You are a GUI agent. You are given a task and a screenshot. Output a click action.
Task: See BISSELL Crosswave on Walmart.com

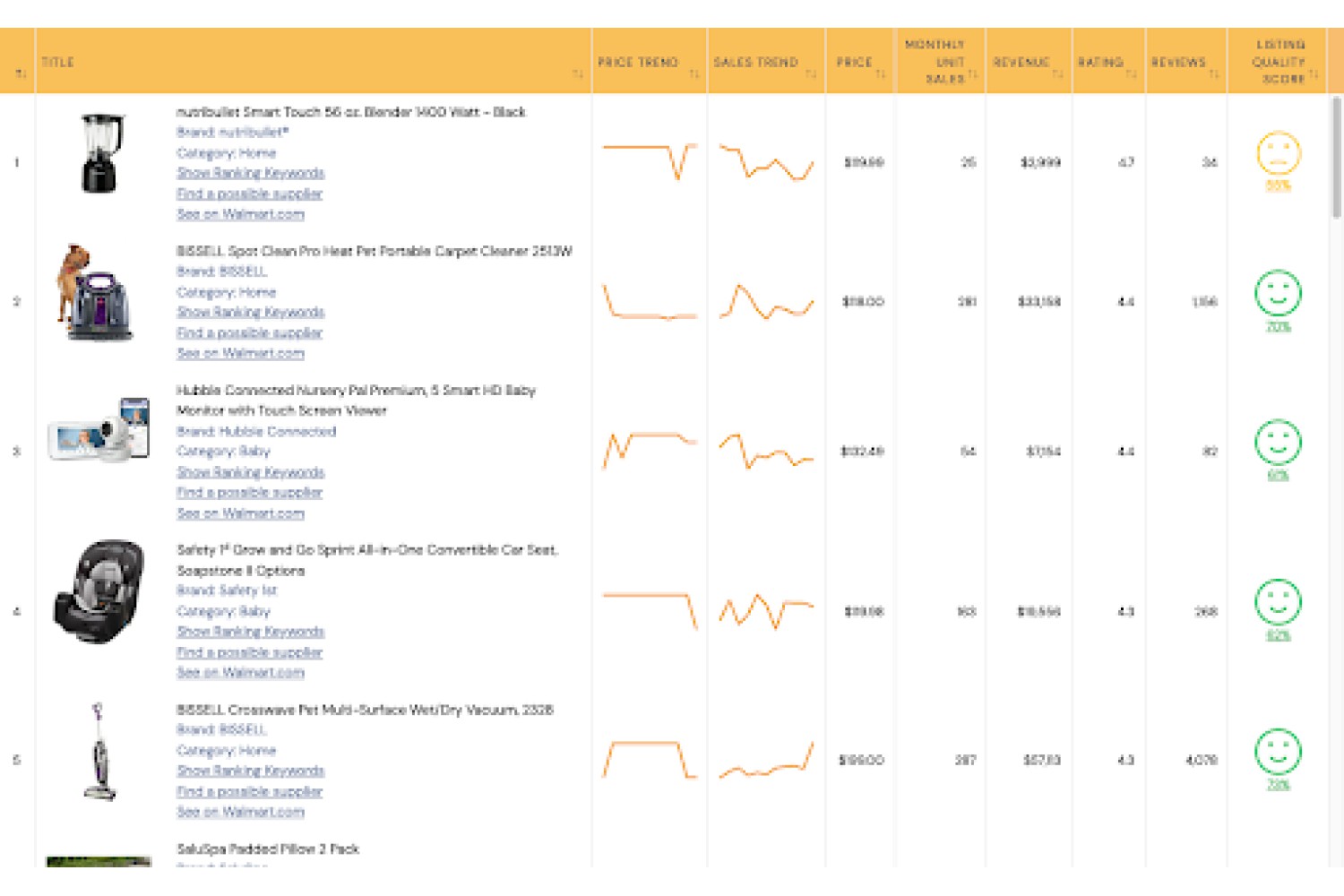tap(240, 812)
